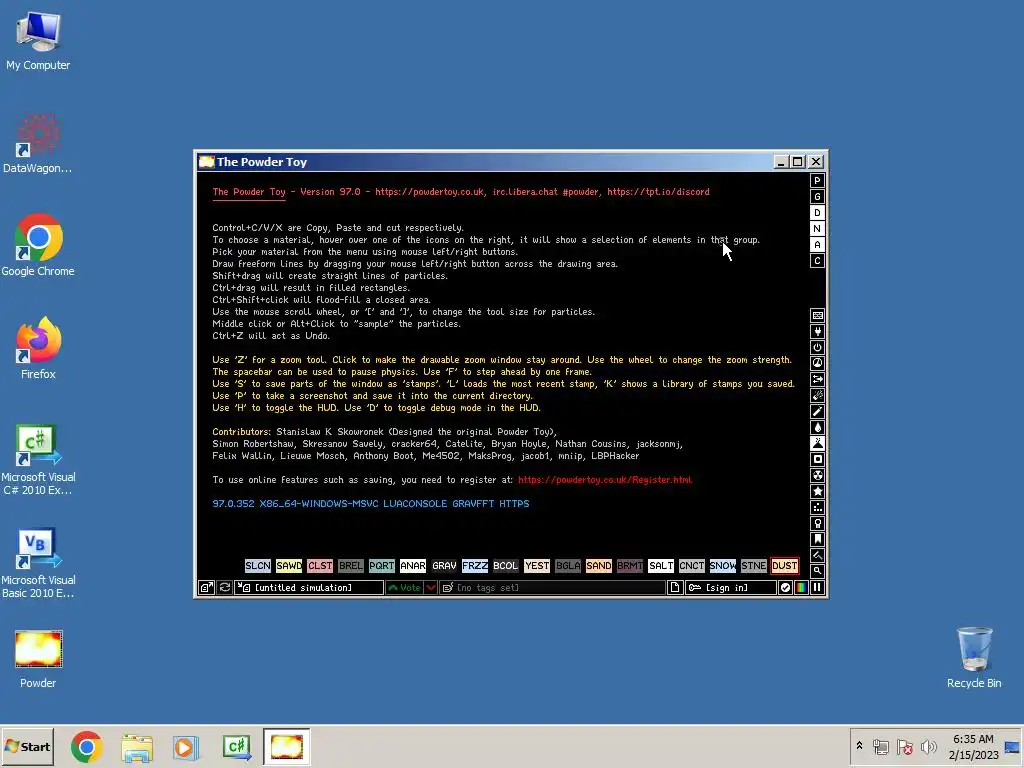Image resolution: width=1024 pixels, height=768 pixels.
Task: Click the reload simulation icon
Action: (225, 588)
